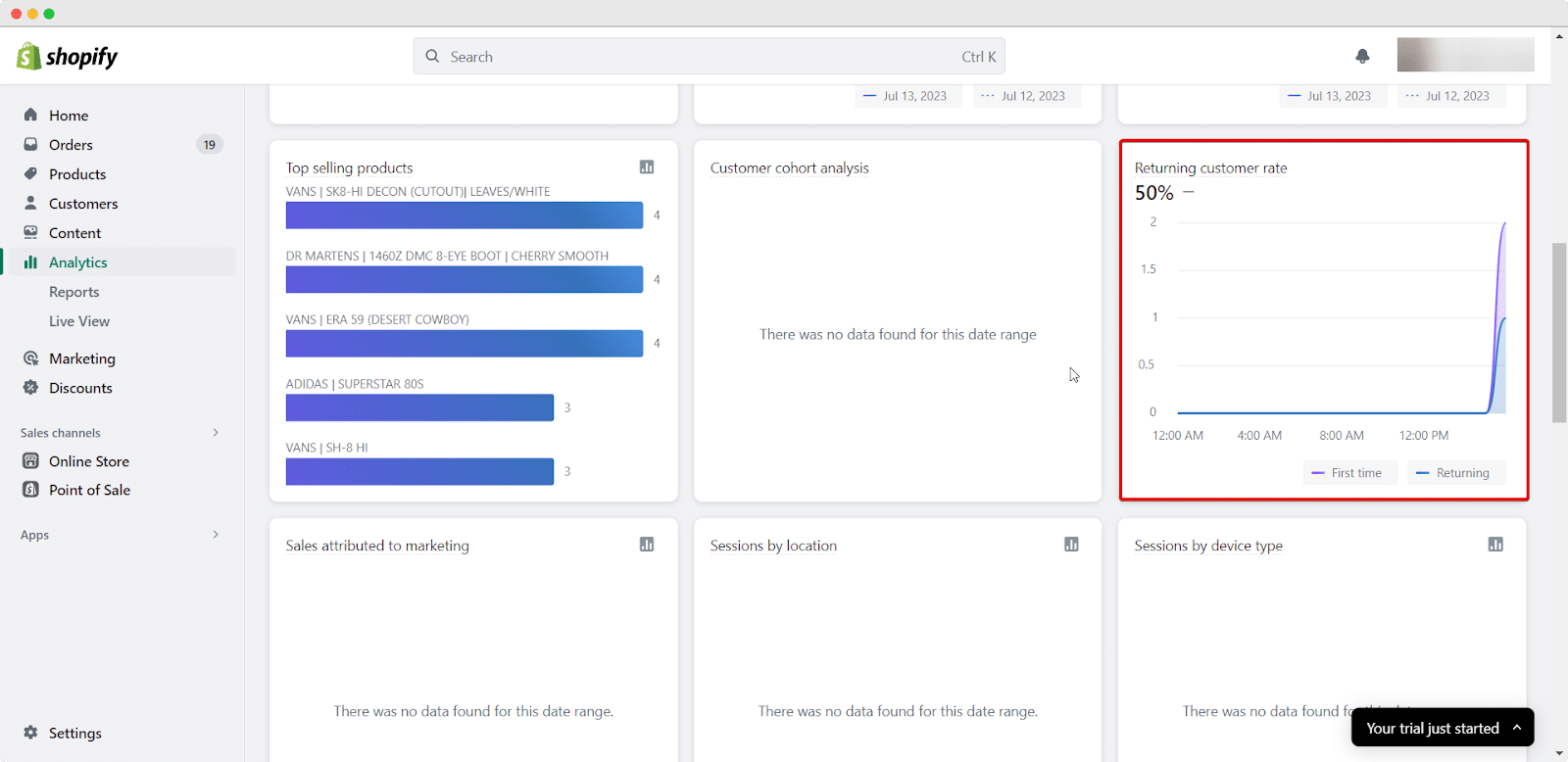Click Returning customer rate title
This screenshot has width=1568, height=762.
[1211, 167]
